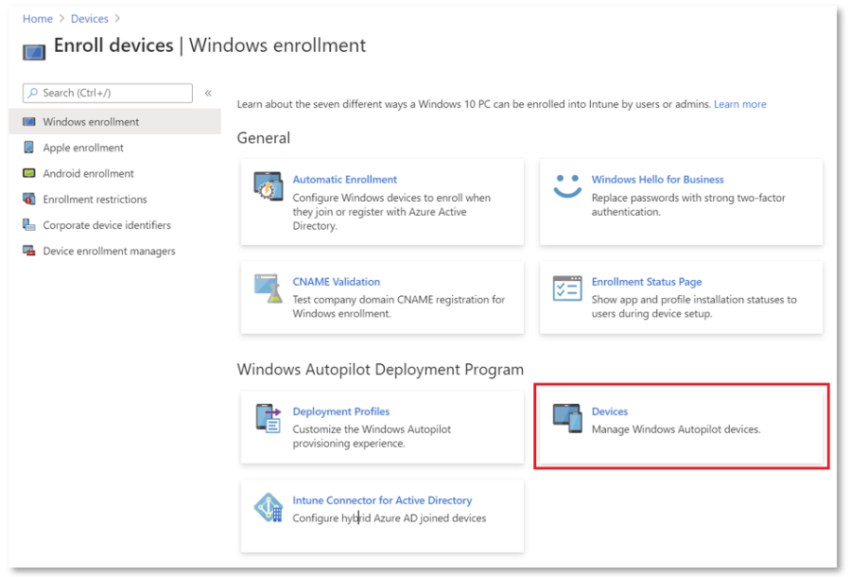Open the Learn more link

pos(740,104)
